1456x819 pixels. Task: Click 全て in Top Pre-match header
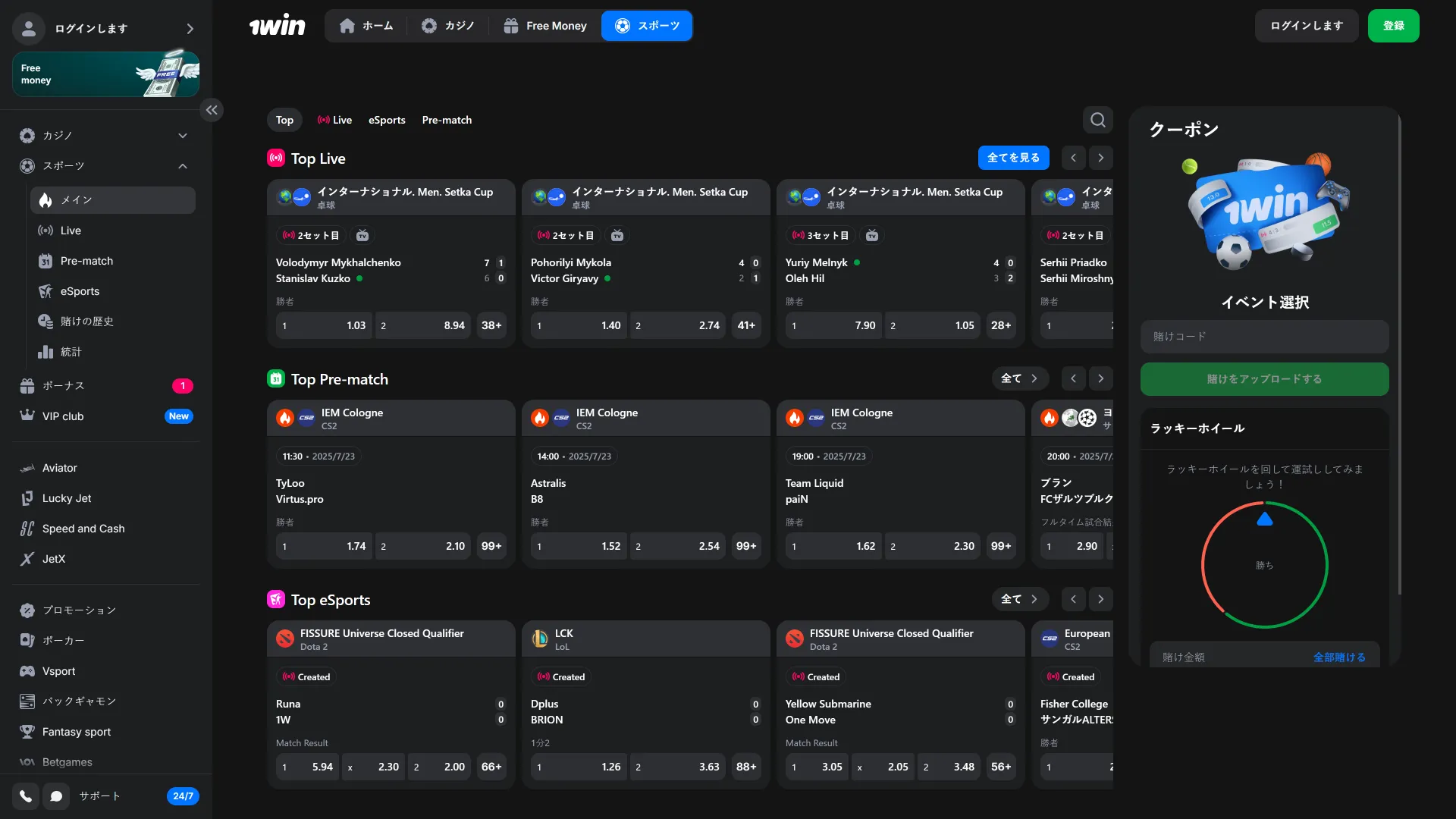[x=1020, y=378]
